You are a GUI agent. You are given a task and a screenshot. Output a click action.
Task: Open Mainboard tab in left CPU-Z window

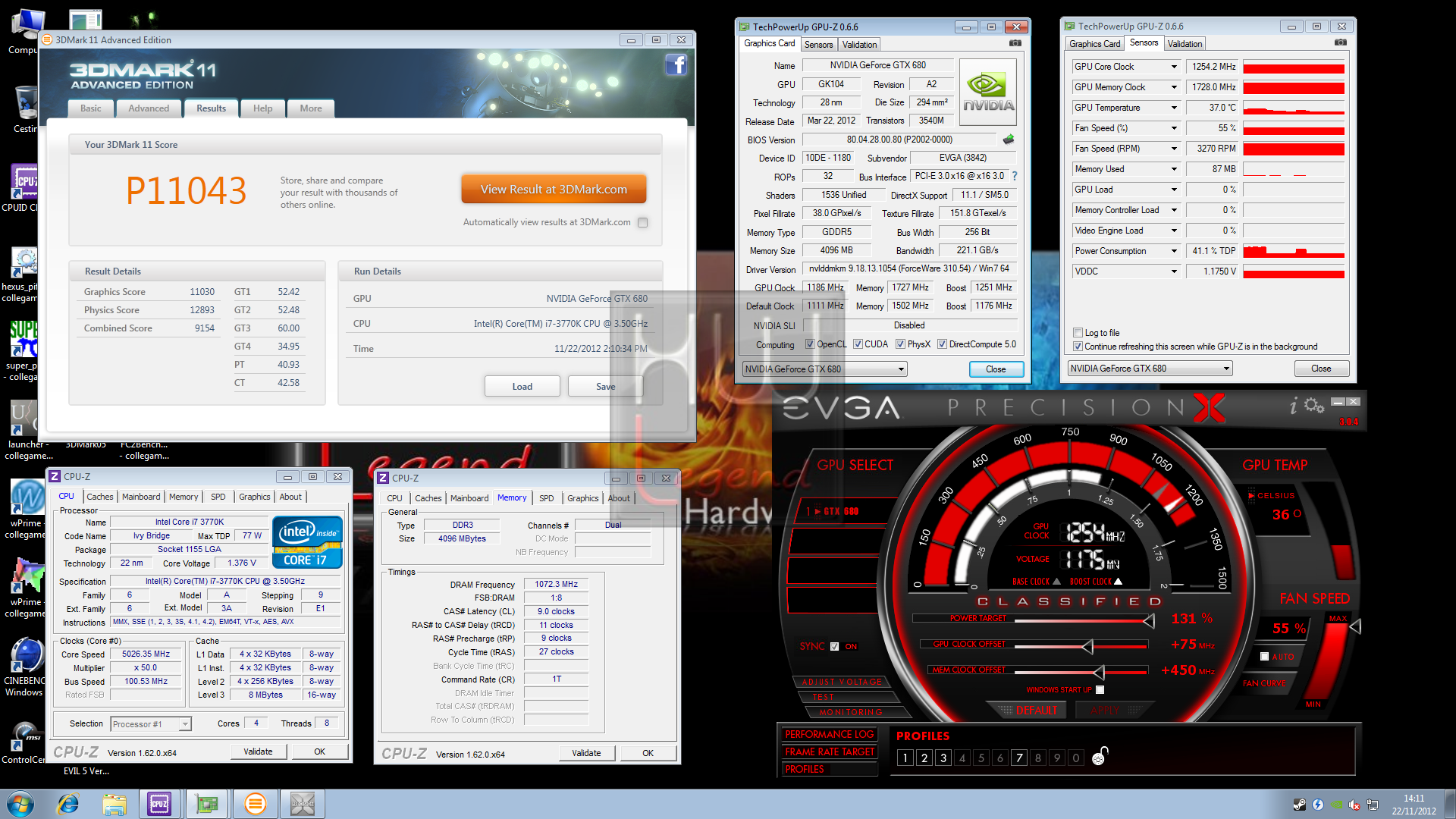(x=141, y=497)
